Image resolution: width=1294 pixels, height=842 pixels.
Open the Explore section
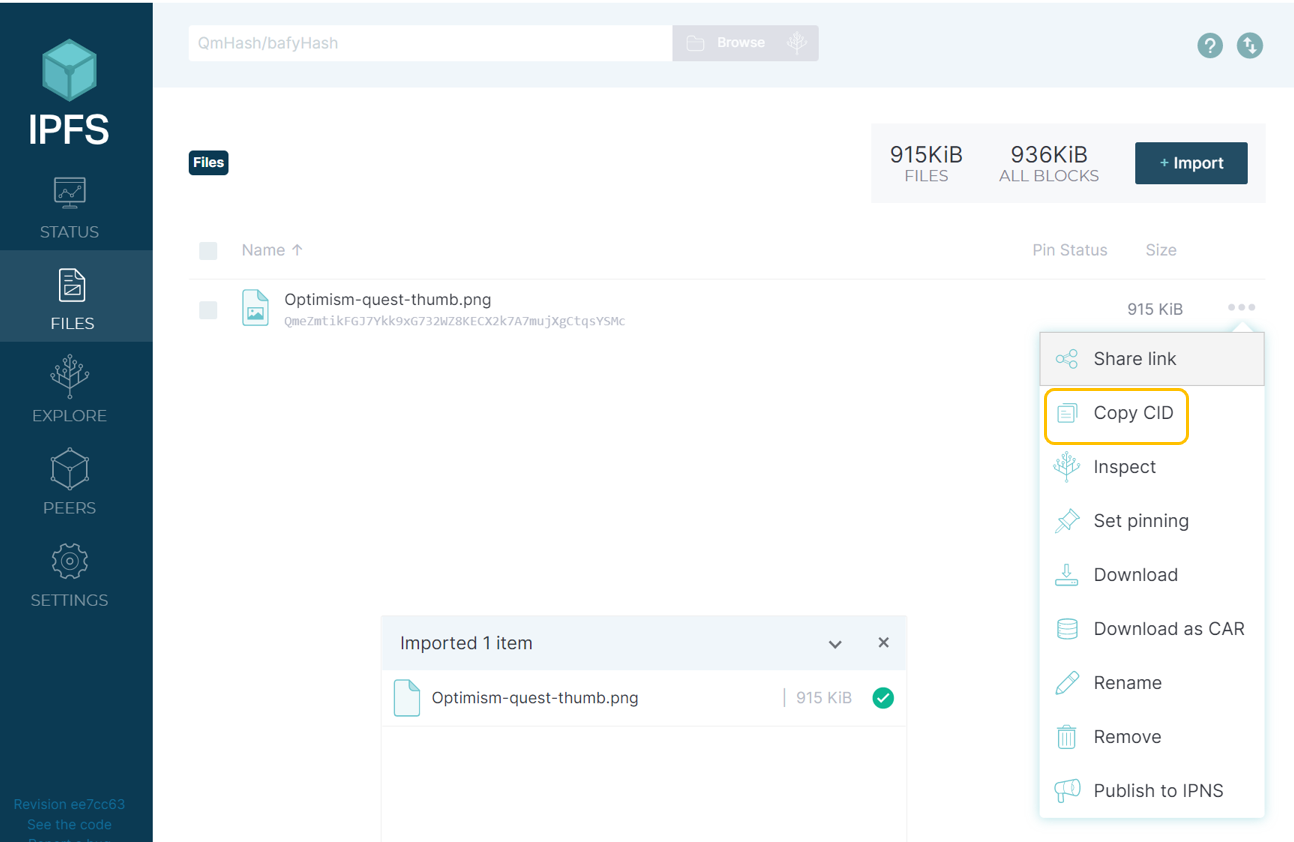(x=69, y=390)
